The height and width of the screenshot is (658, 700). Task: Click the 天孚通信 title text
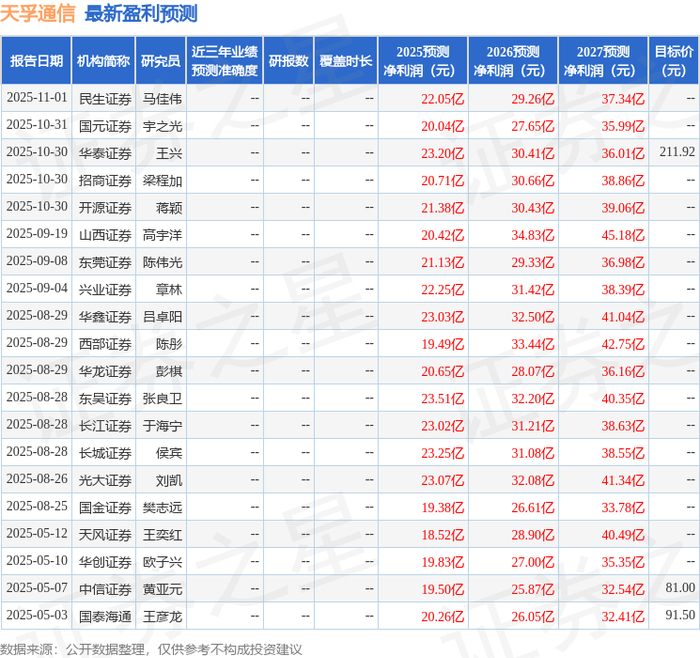click(x=38, y=13)
